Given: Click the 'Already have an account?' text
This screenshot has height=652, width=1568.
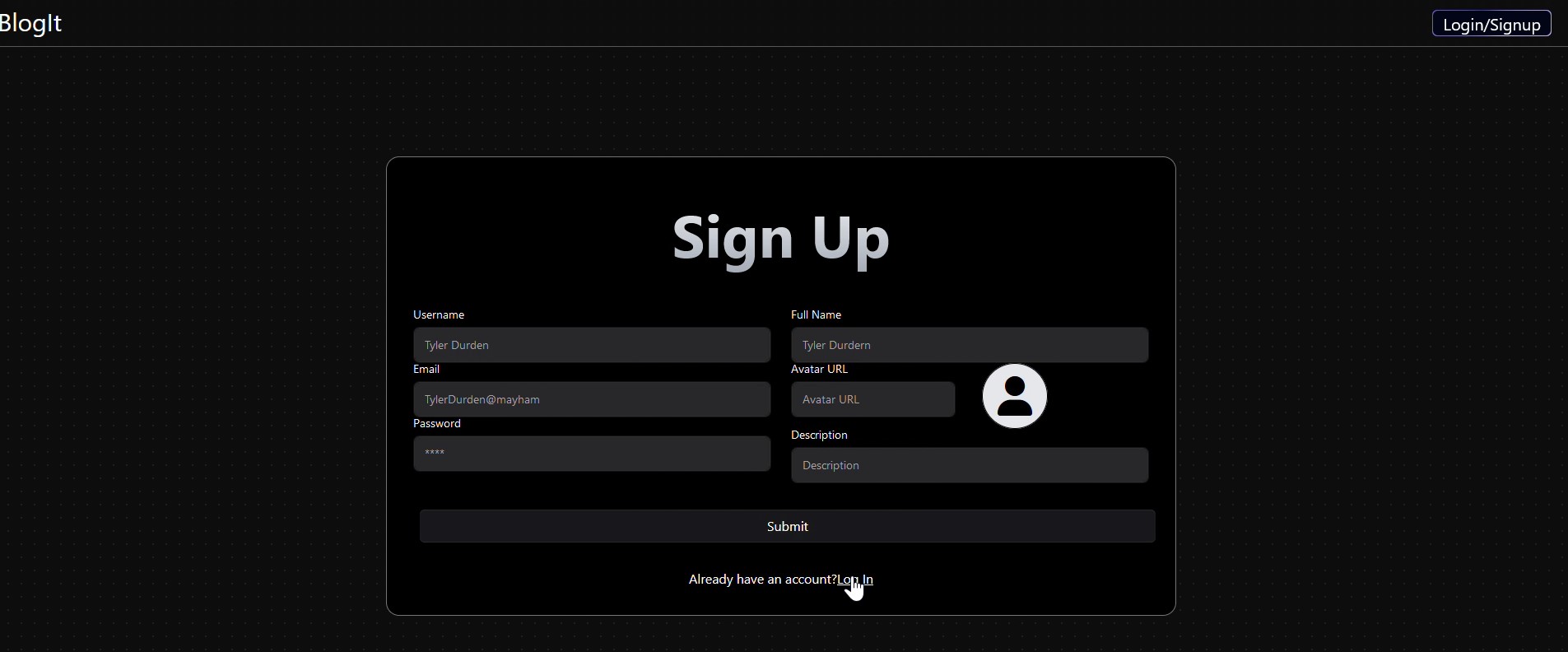Looking at the screenshot, I should (x=762, y=580).
